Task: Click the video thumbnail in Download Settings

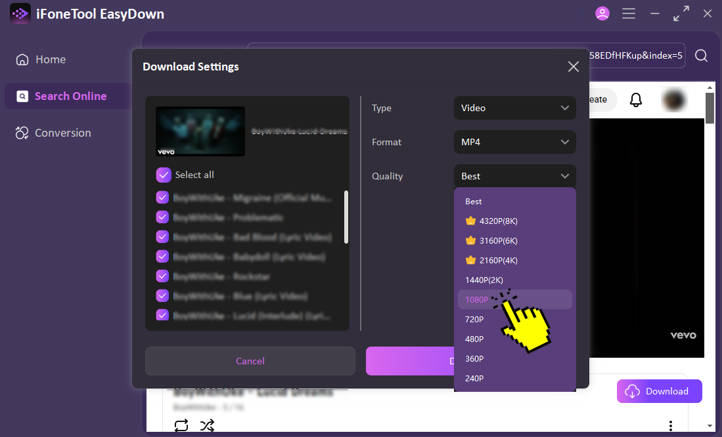Action: coord(200,132)
